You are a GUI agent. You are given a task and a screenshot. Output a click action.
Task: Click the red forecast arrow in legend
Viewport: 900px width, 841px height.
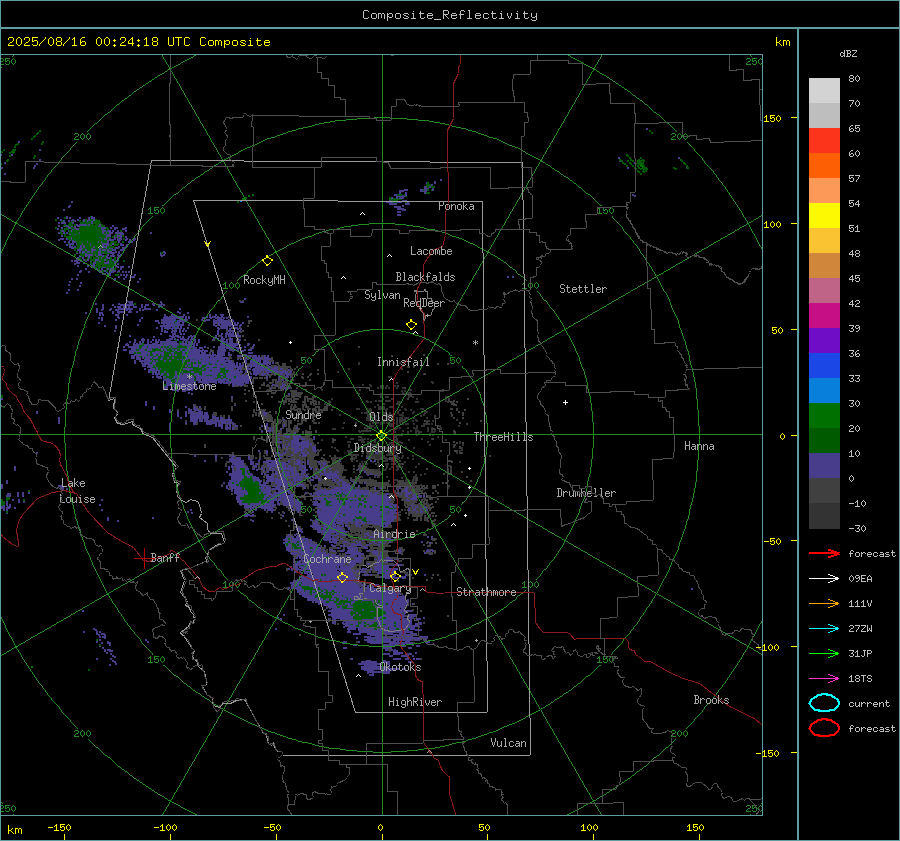(x=824, y=553)
